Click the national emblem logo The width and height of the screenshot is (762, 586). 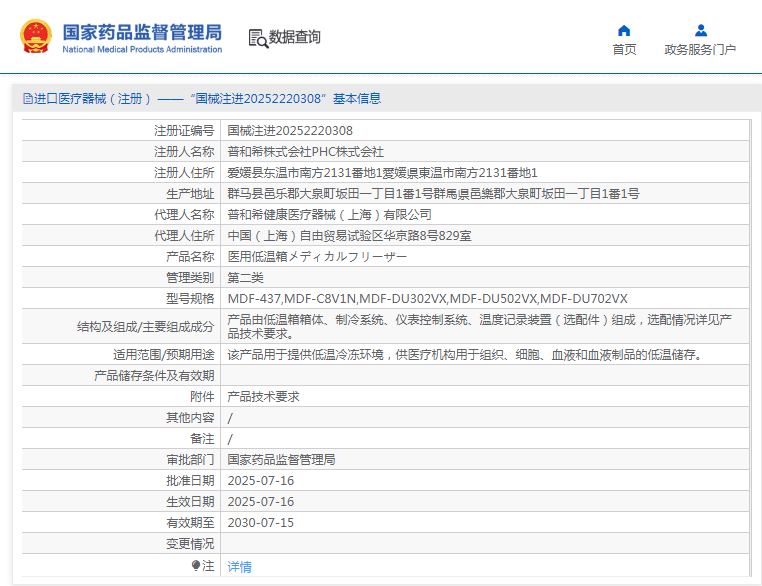pyautogui.click(x=35, y=36)
